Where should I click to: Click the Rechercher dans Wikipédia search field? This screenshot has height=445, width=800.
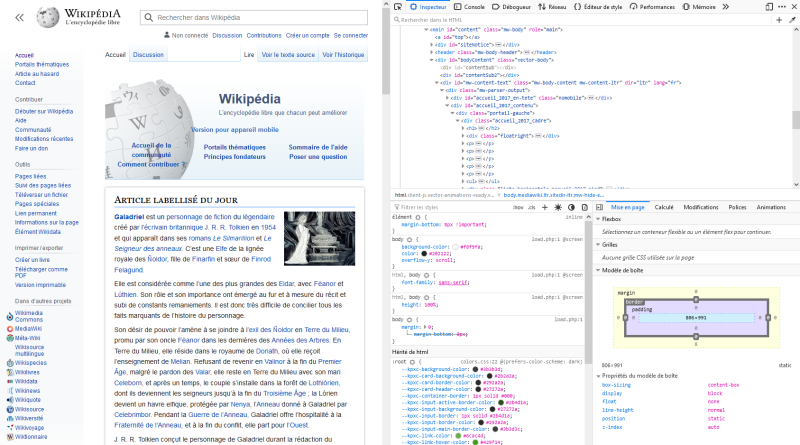click(254, 17)
